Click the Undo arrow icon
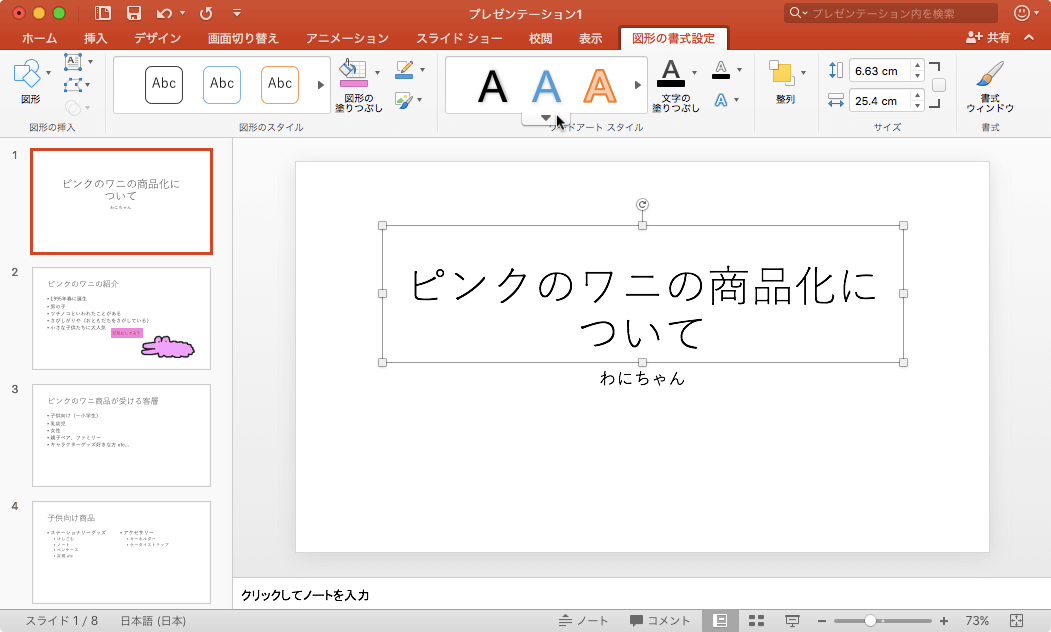 [x=163, y=13]
